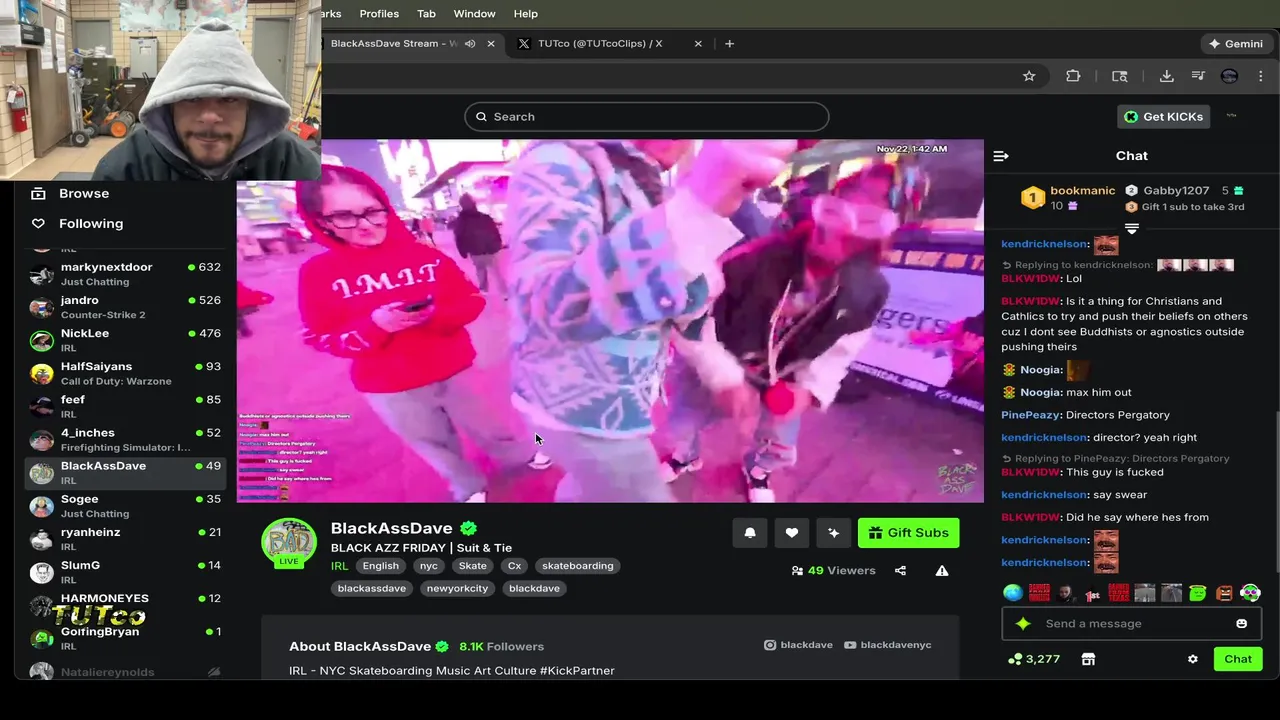Viewport: 1280px width, 720px height.
Task: Open SlumG channel in sidebar
Action: click(125, 572)
